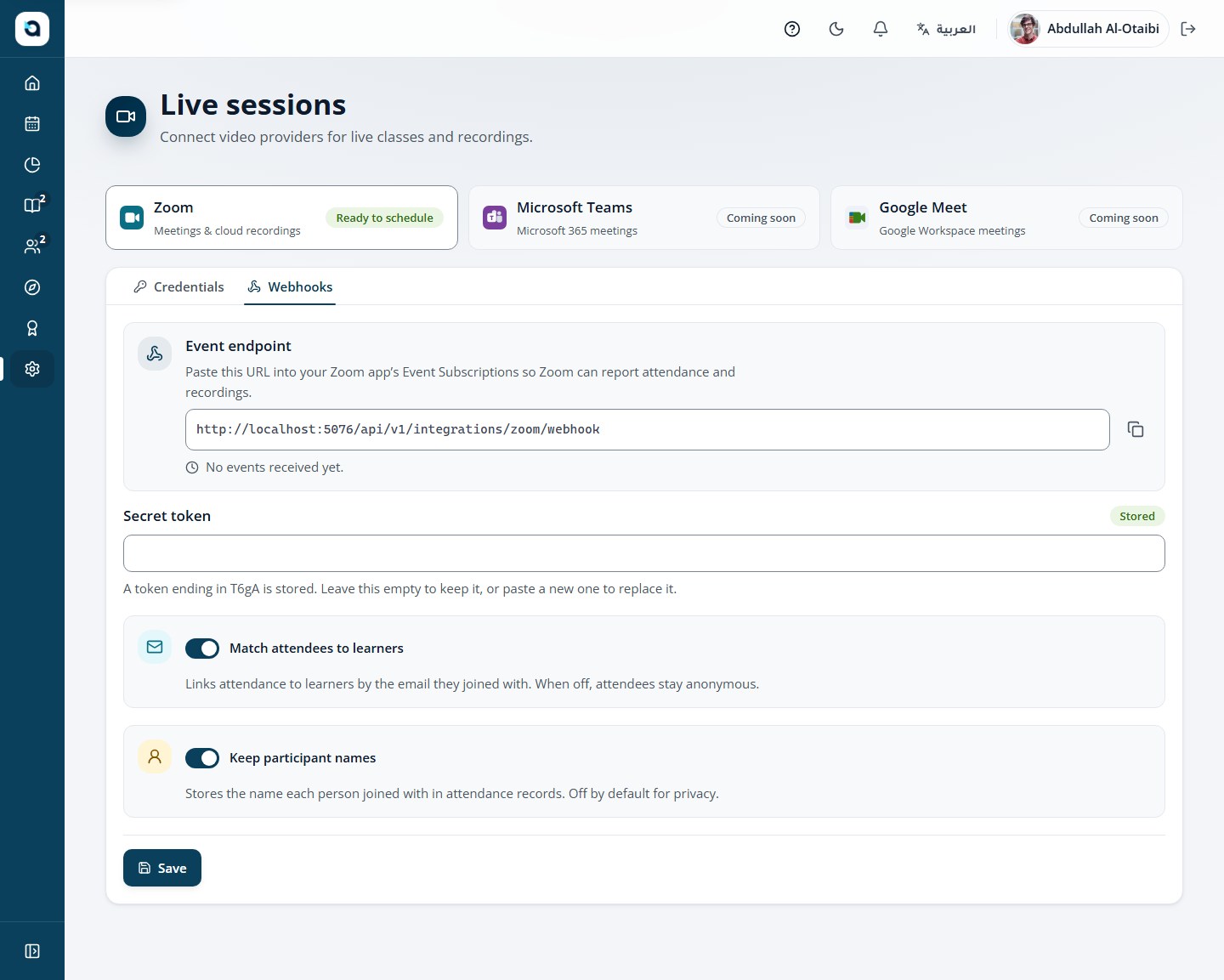Image resolution: width=1224 pixels, height=980 pixels.
Task: Click the webhook URL field
Action: click(648, 429)
